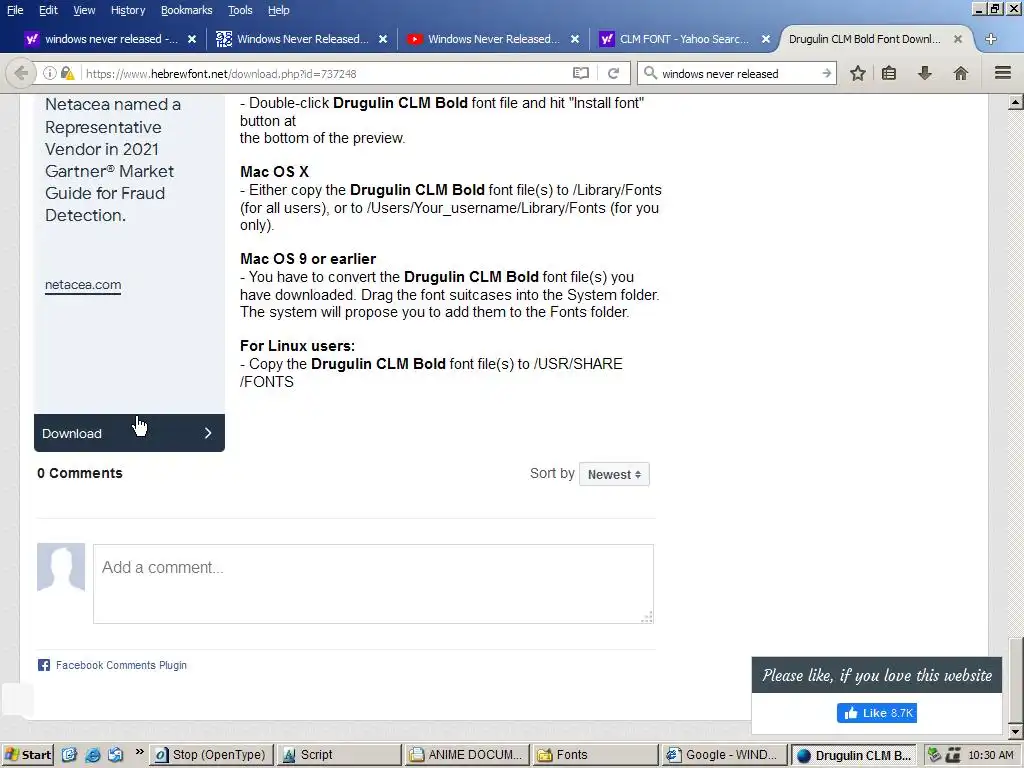Click the scrollbar down arrow
This screenshot has height=768, width=1024.
click(1015, 731)
